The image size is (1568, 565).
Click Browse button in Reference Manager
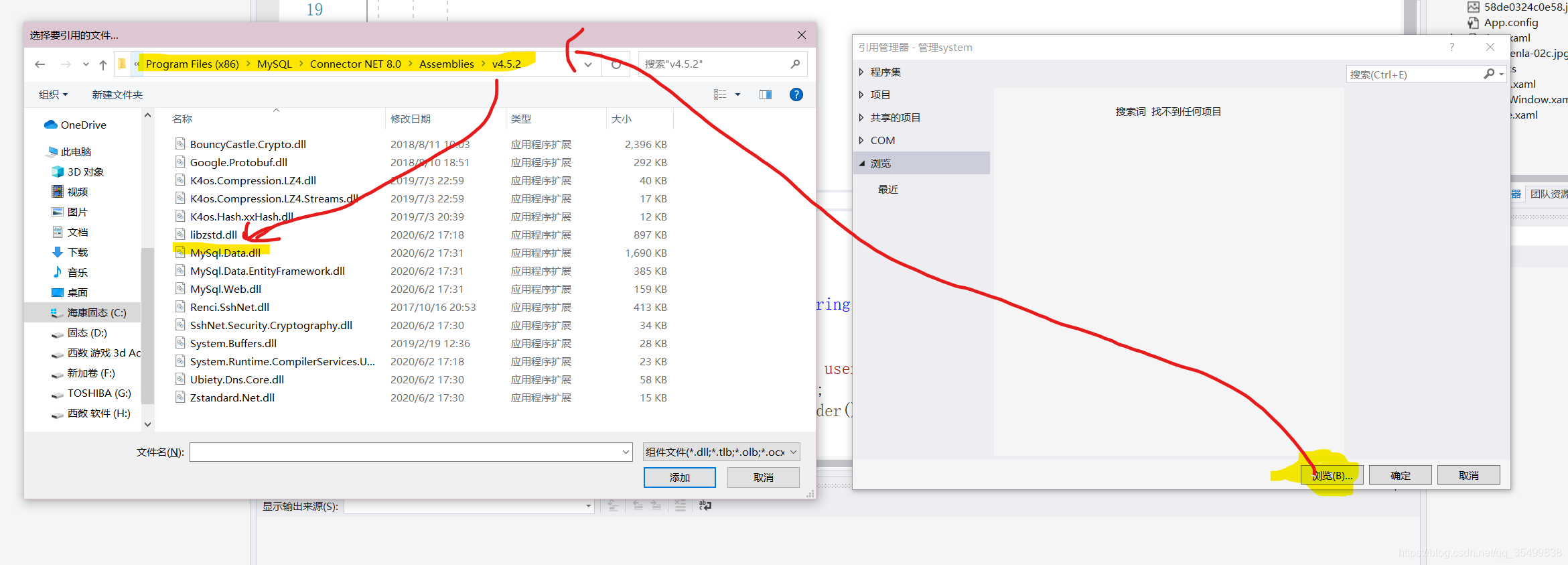[1332, 475]
